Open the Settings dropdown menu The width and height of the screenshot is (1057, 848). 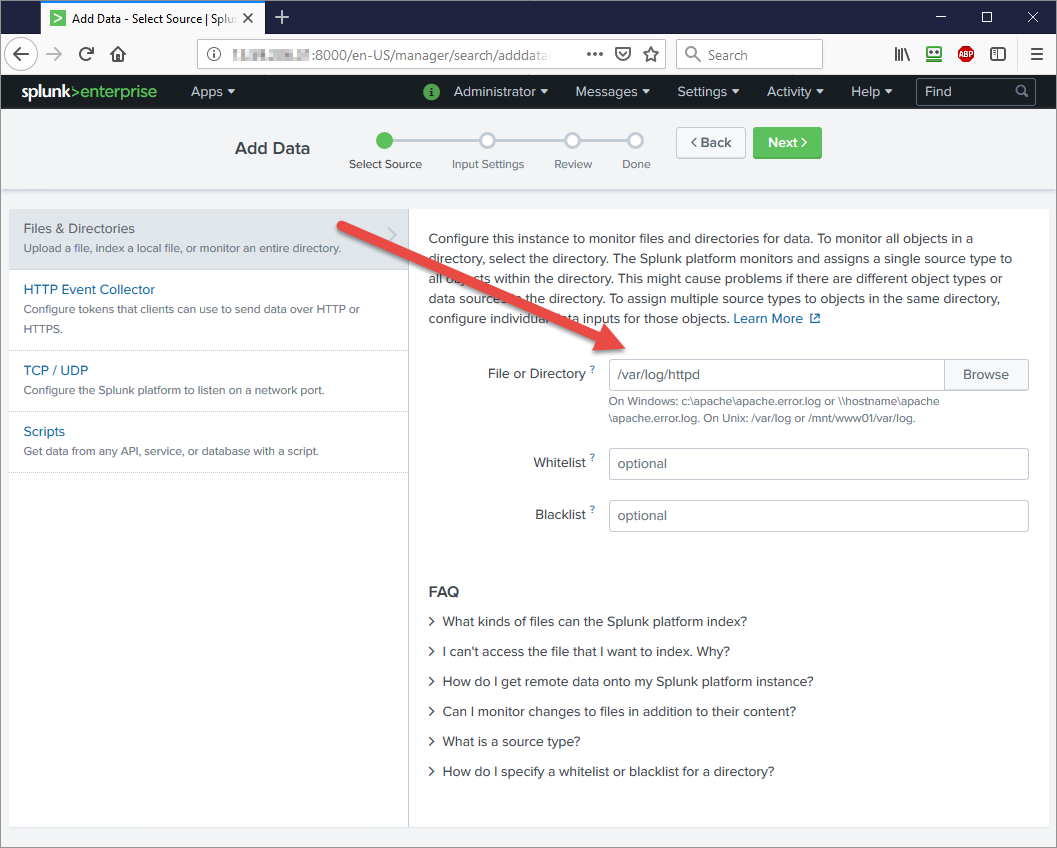(708, 92)
